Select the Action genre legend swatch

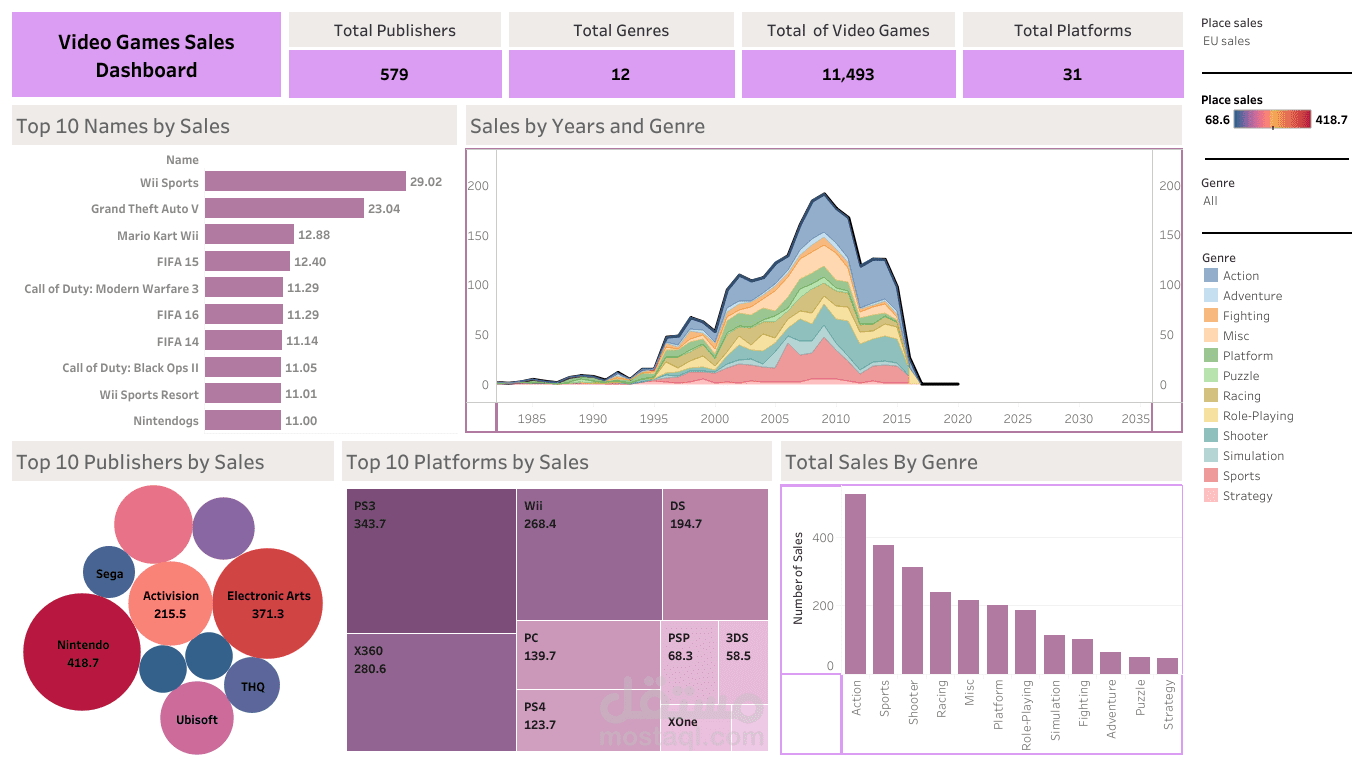1210,276
